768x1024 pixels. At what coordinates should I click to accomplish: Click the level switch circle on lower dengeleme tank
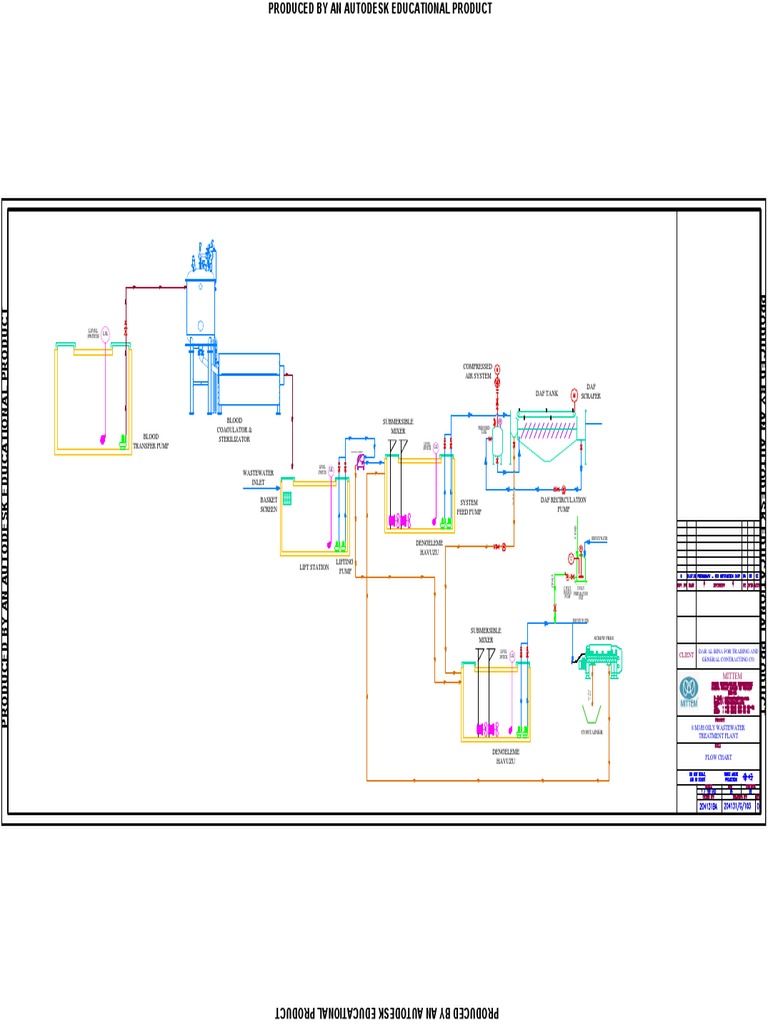point(512,654)
